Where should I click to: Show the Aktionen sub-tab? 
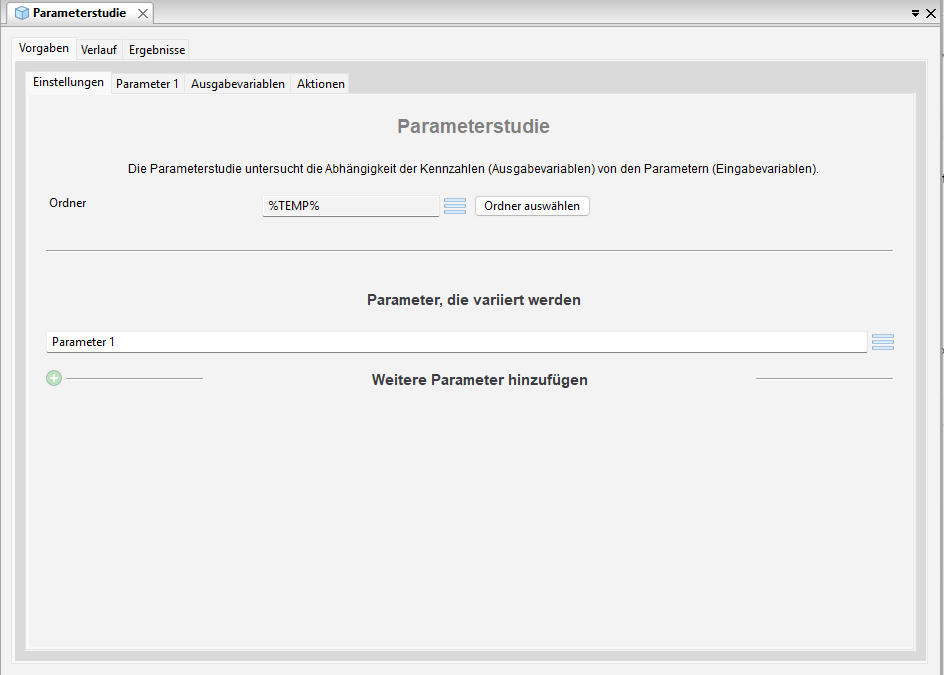coord(321,84)
